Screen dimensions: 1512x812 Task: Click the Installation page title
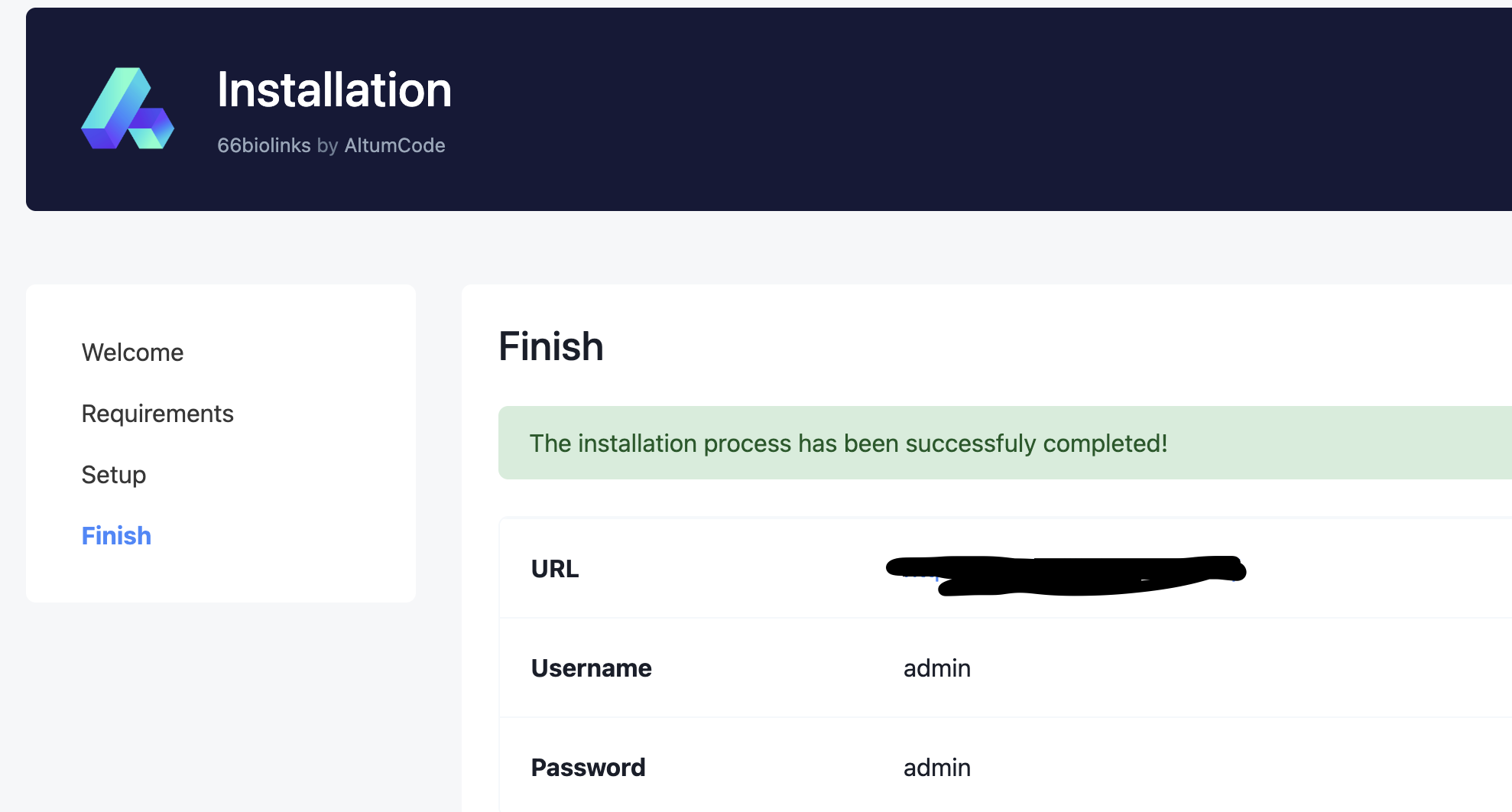click(x=334, y=89)
